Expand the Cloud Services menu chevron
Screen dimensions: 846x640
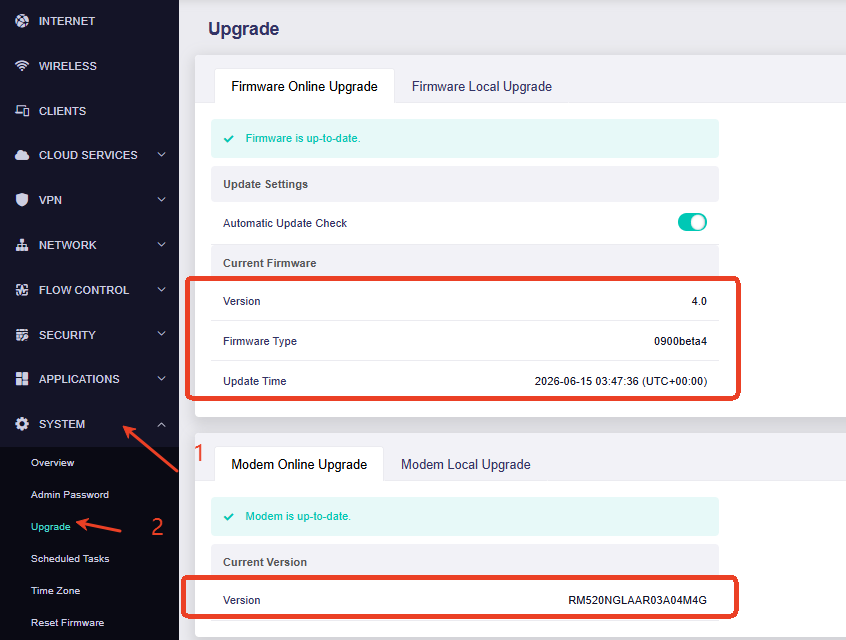(x=161, y=155)
